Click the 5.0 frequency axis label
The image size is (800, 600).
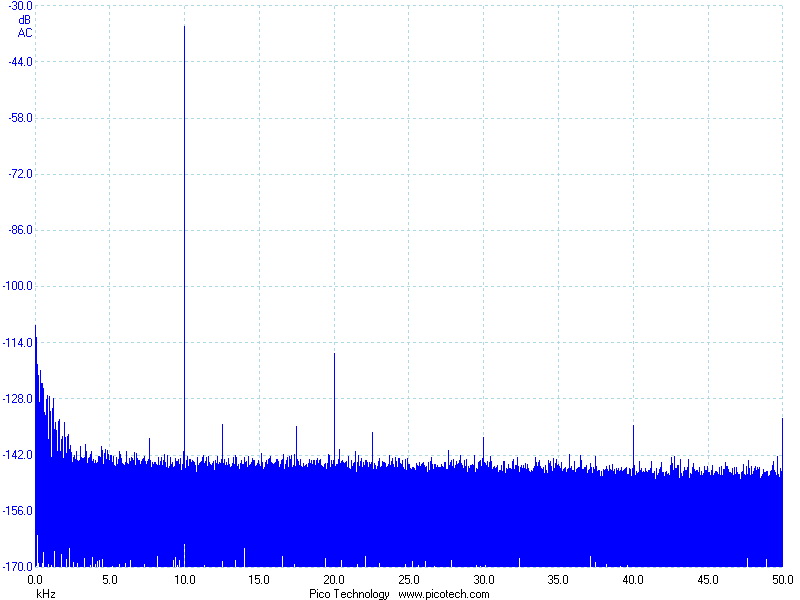110,580
